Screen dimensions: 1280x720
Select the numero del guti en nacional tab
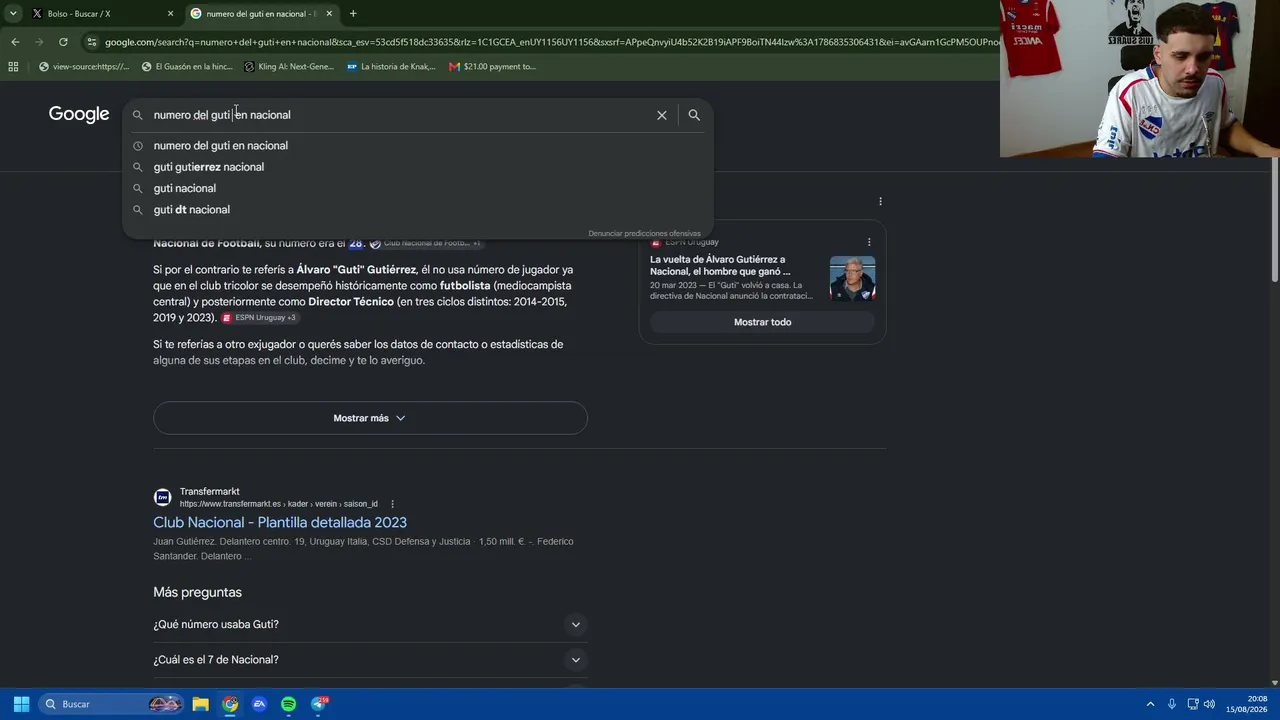pyautogui.click(x=262, y=14)
